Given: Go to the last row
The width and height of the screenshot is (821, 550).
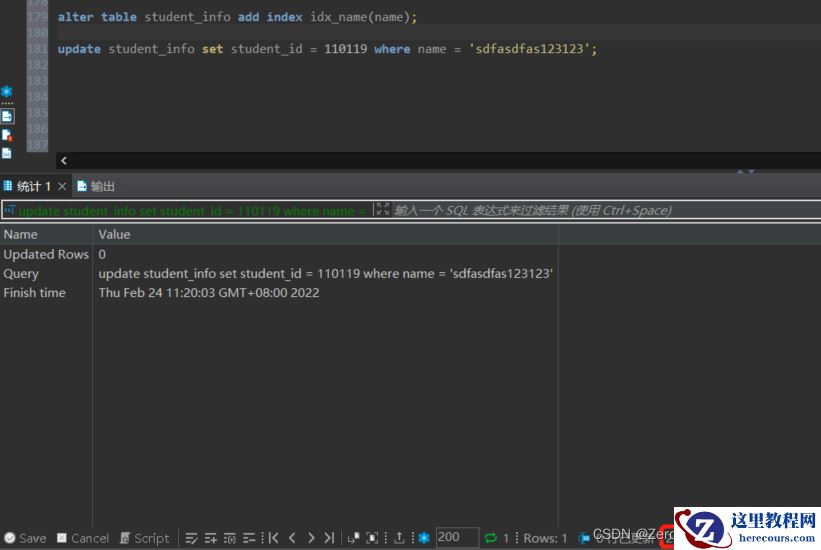Looking at the screenshot, I should coord(329,538).
